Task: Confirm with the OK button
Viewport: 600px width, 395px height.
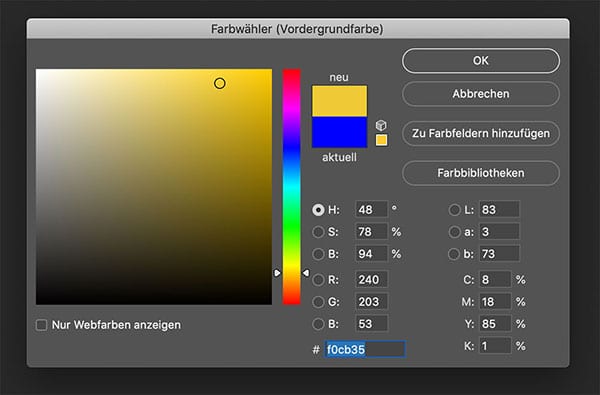Action: [x=481, y=60]
